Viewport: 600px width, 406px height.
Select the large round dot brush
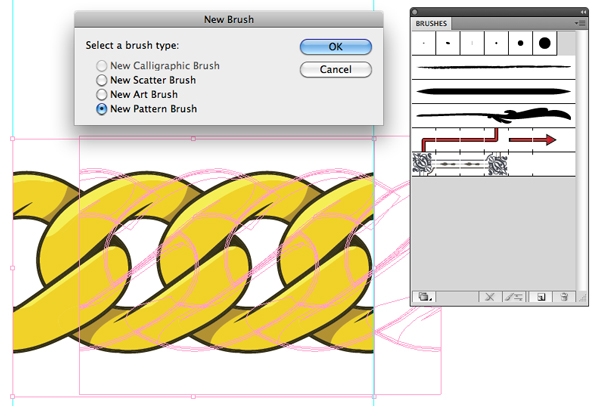[545, 43]
